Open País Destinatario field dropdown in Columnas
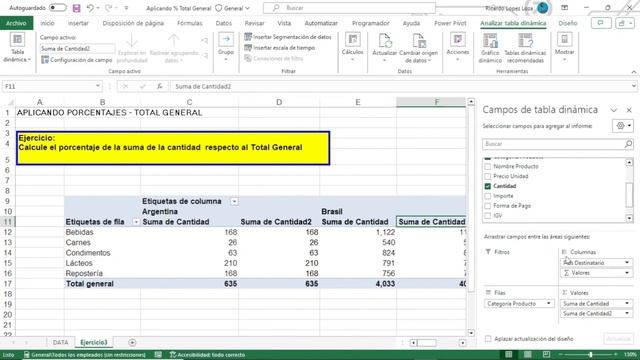This screenshot has width=640, height=360. click(x=627, y=262)
